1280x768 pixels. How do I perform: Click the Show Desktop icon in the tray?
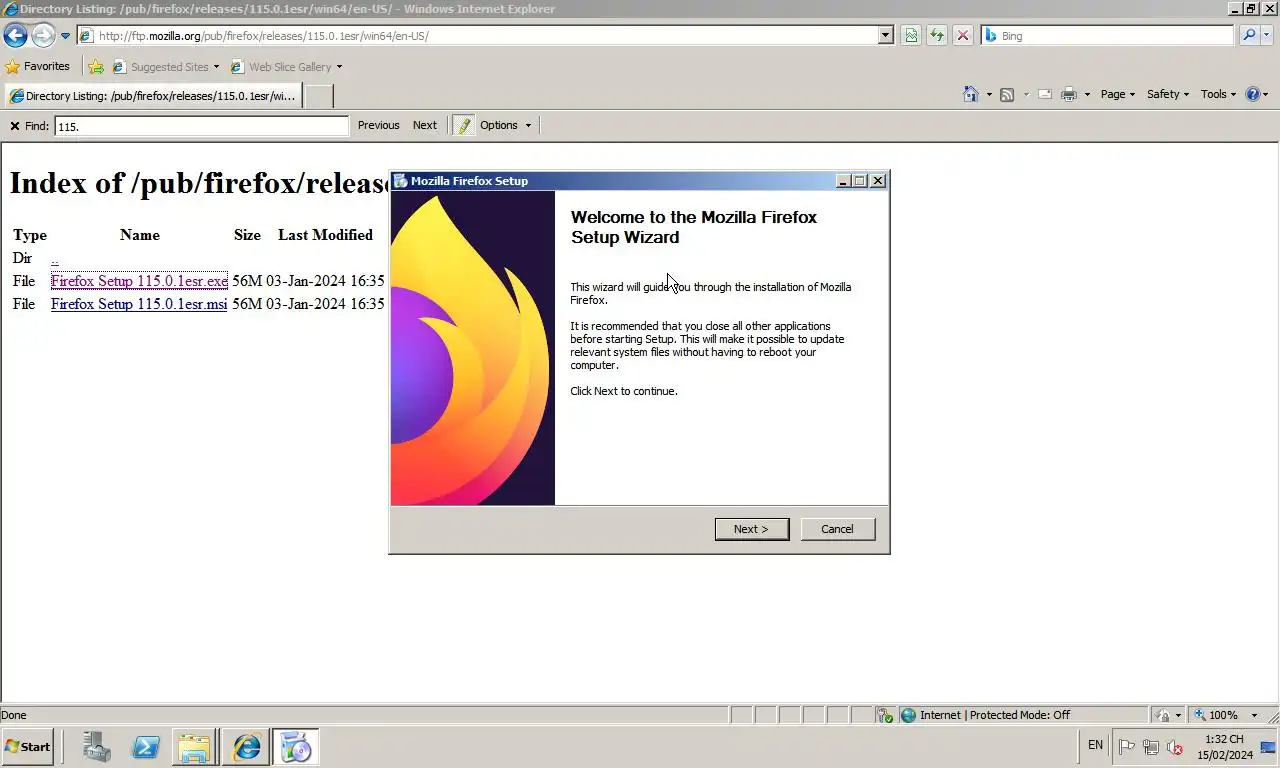(1269, 747)
